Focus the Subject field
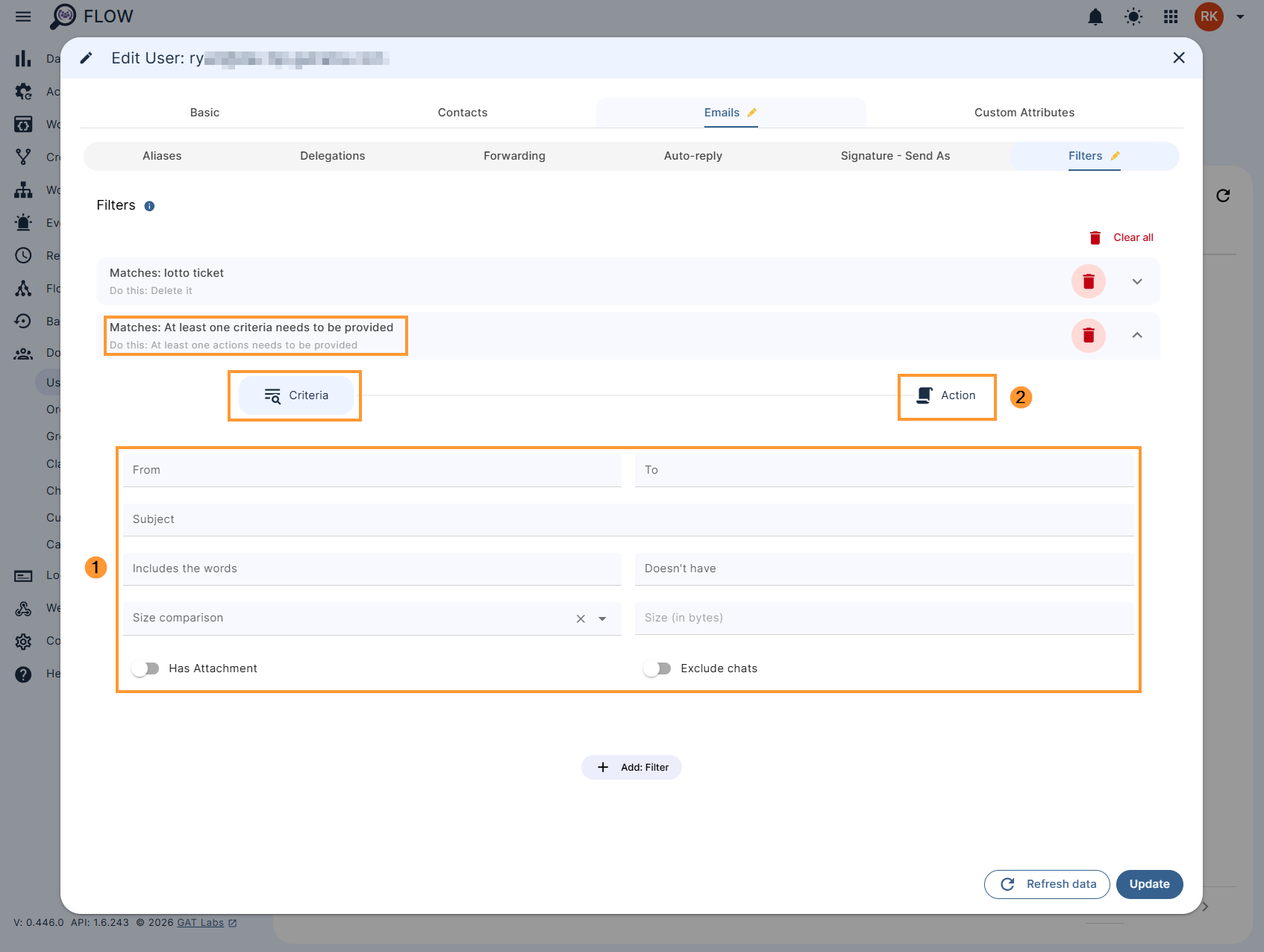 [628, 519]
